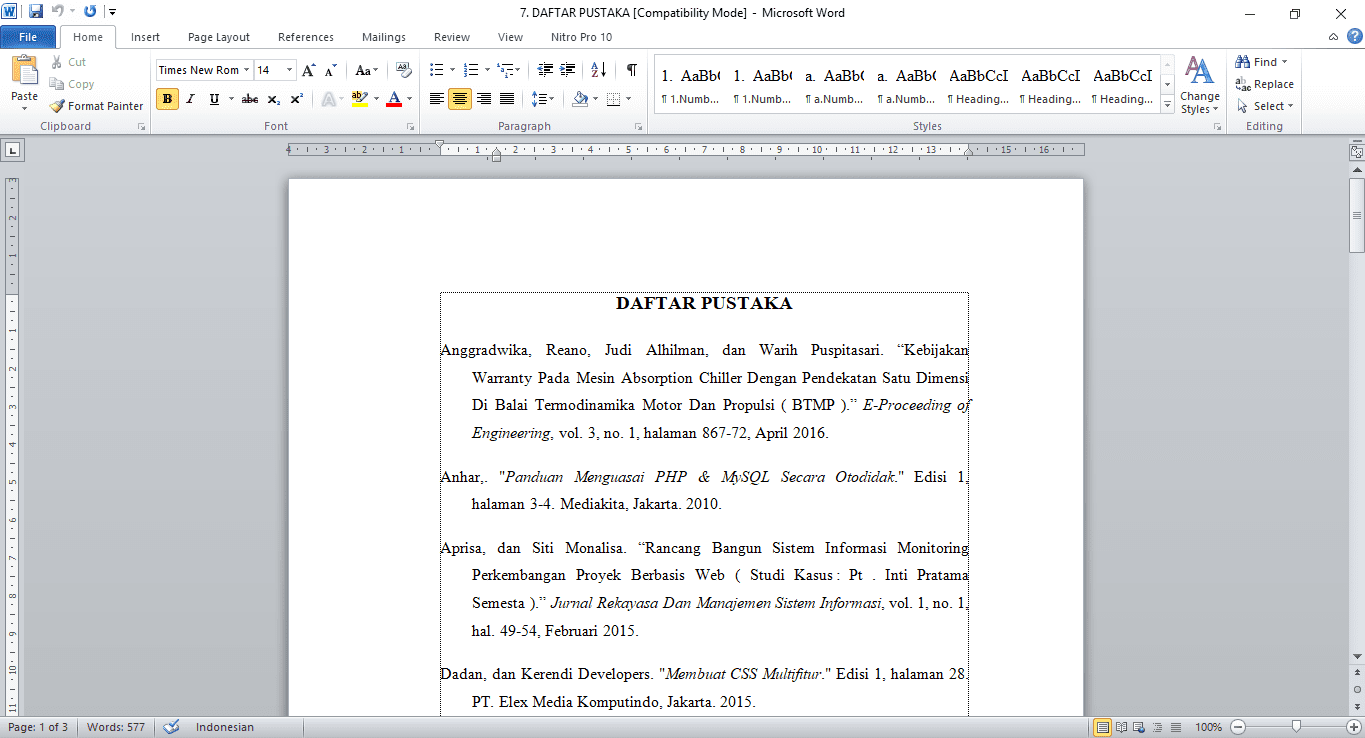Open the Font Color red swatch
1365x738 pixels.
pos(393,99)
